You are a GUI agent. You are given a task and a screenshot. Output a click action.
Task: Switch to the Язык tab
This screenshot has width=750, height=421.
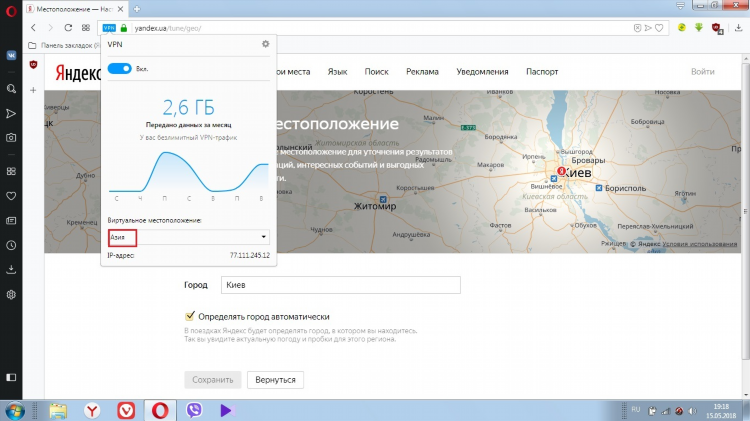coord(337,72)
